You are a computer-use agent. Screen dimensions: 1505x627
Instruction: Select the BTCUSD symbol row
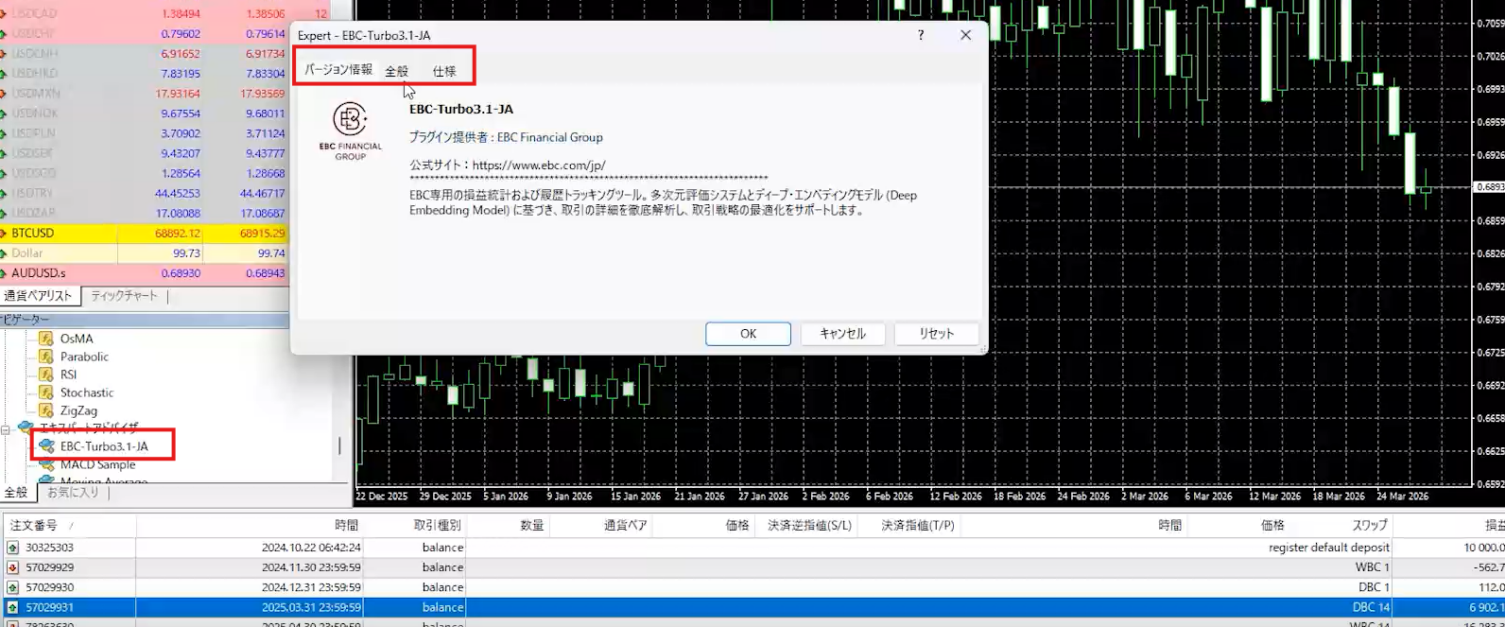[x=145, y=233]
